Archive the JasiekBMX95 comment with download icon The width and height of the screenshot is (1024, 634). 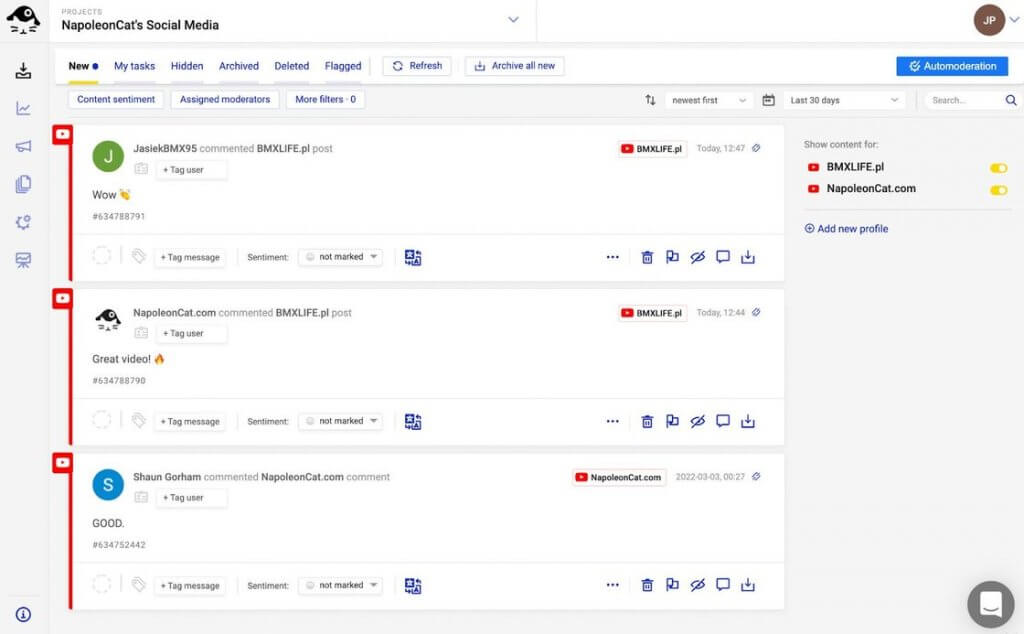point(748,257)
